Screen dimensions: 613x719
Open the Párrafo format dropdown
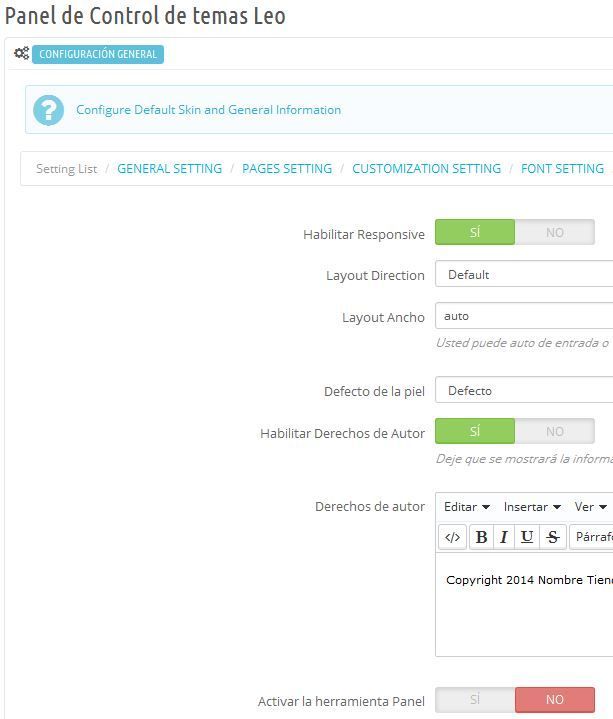point(591,537)
